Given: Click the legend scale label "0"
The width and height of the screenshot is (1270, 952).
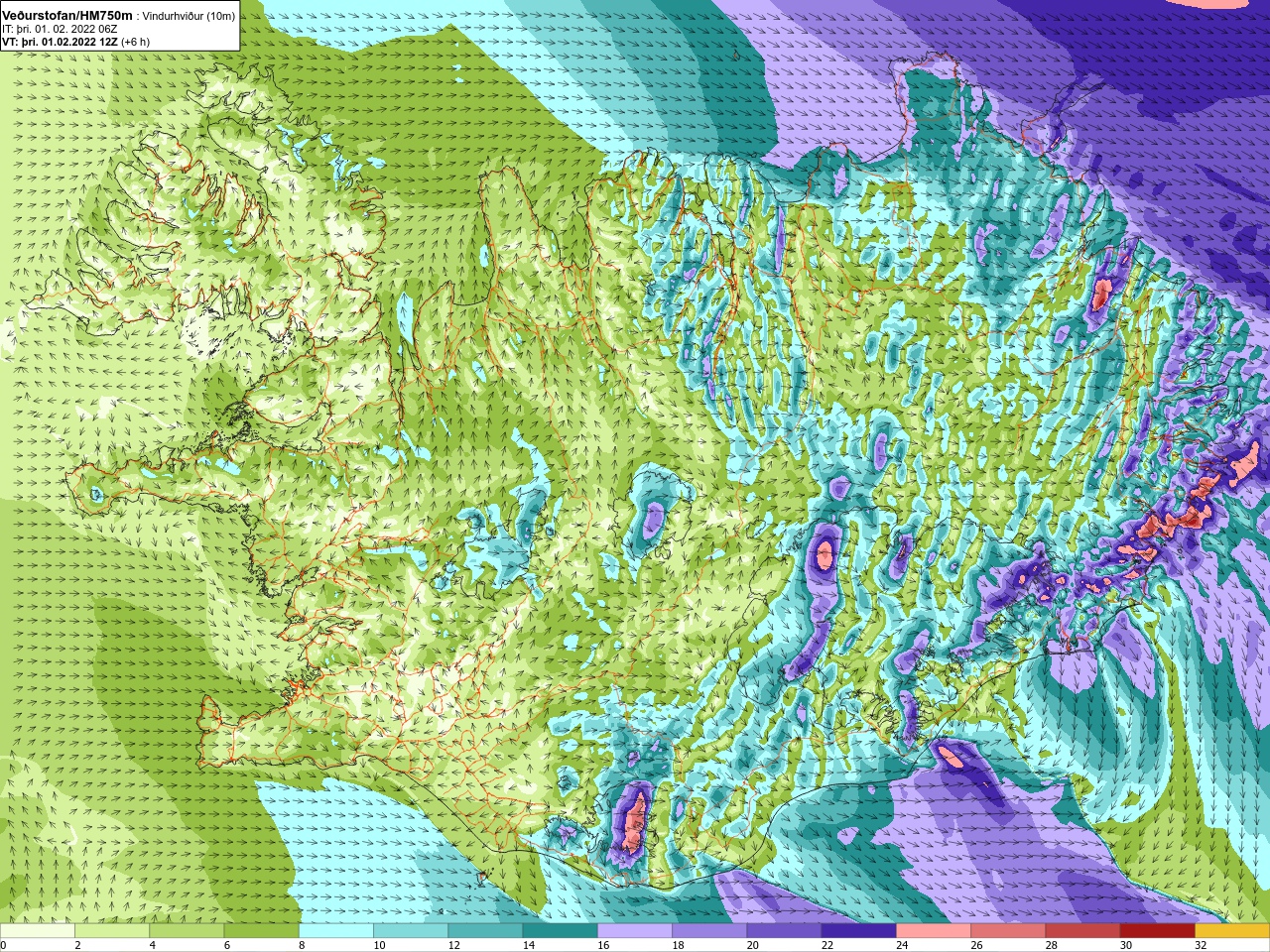Looking at the screenshot, I should click(x=4, y=945).
